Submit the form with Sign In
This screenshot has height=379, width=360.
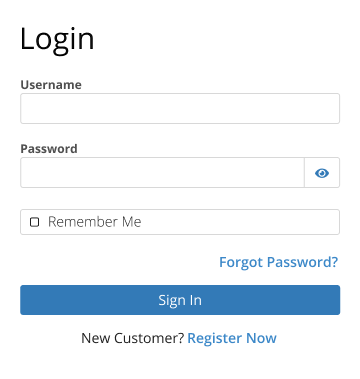pyautogui.click(x=180, y=300)
